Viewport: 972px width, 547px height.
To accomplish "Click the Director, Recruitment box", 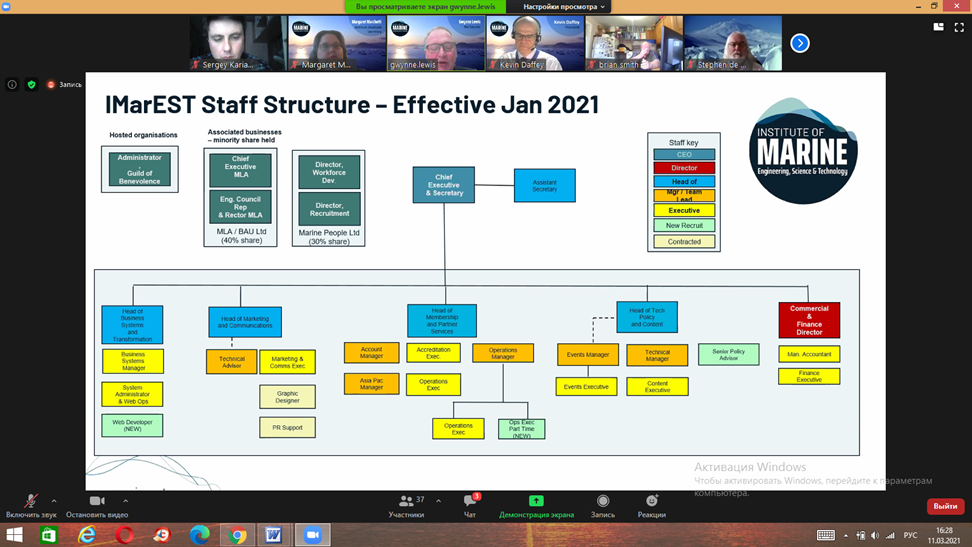I will (329, 209).
